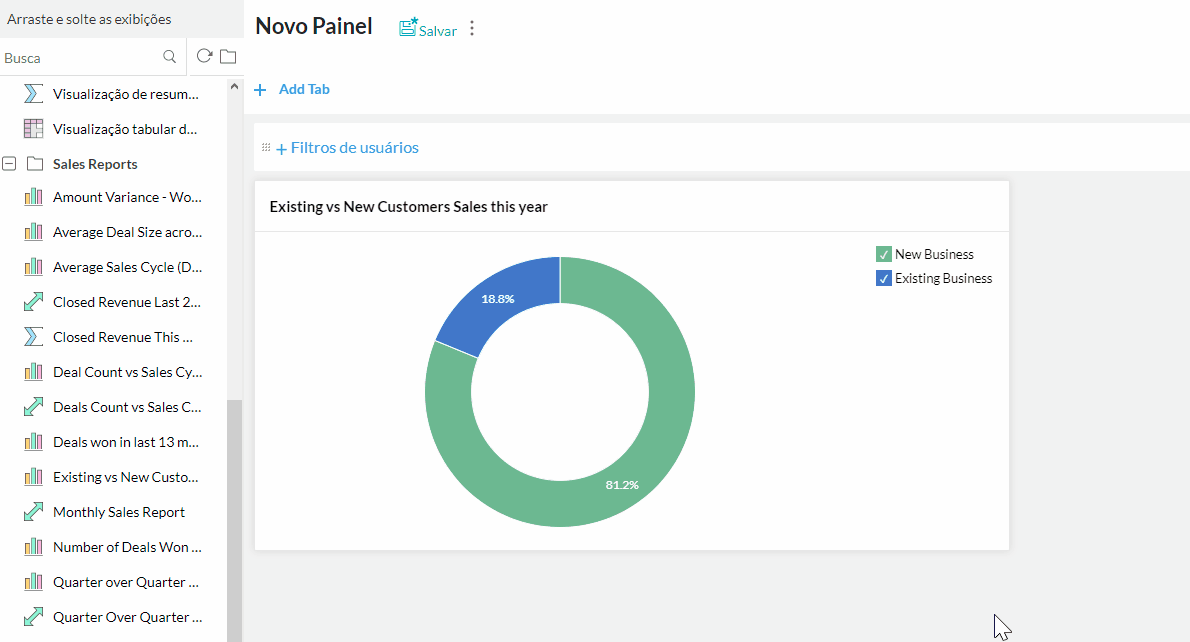The width and height of the screenshot is (1190, 642).
Task: Click the Add Tab label
Action: [x=304, y=90]
